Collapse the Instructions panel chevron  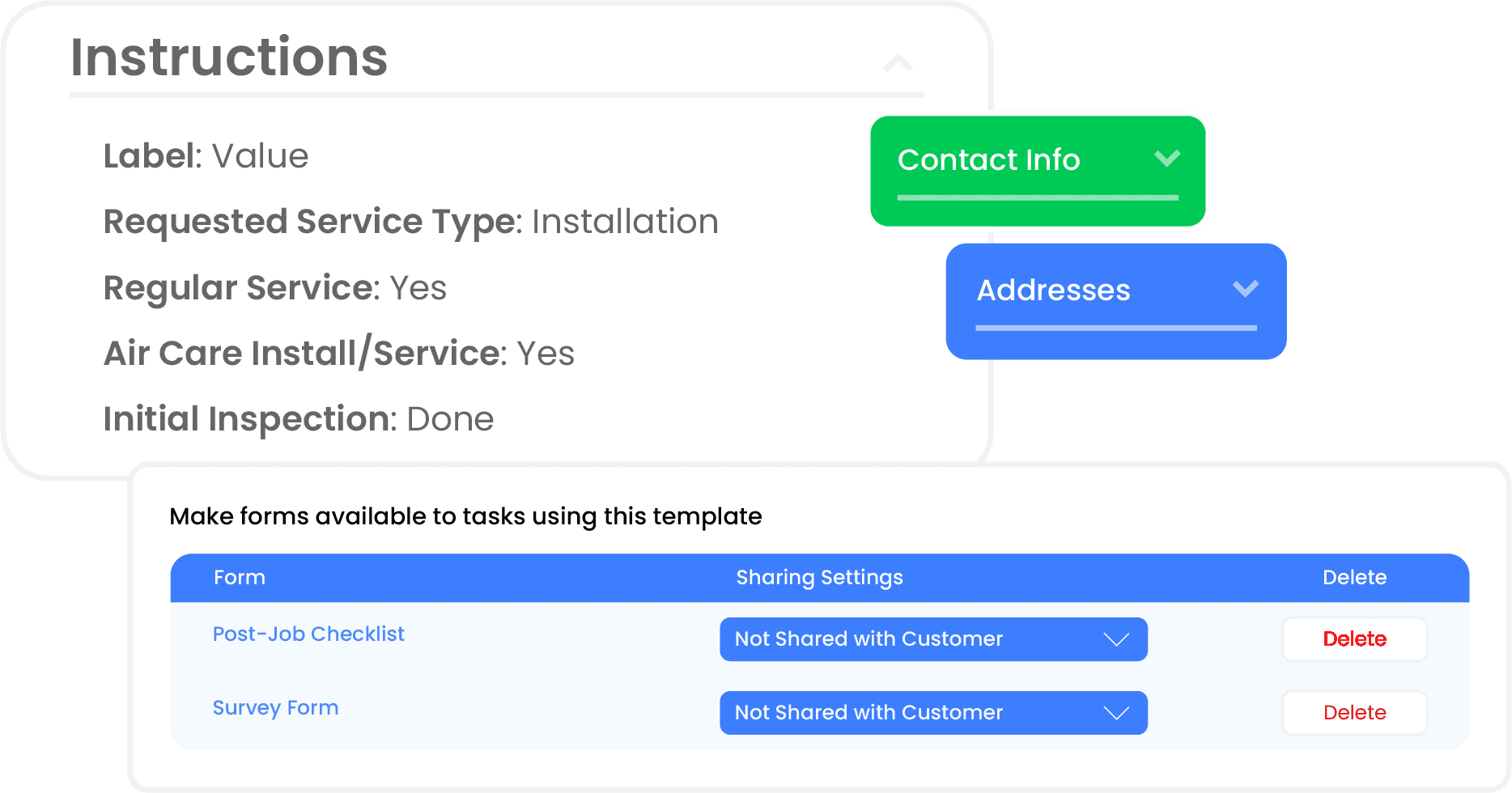[898, 63]
